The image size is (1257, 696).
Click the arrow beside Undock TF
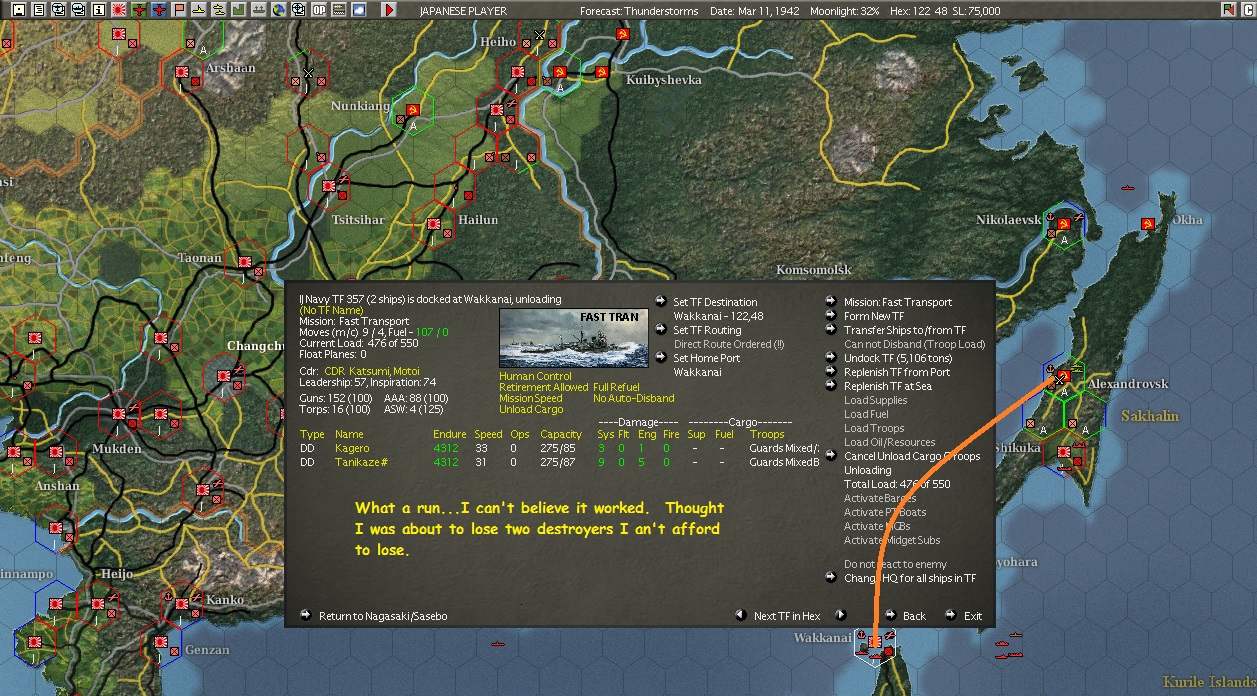831,358
